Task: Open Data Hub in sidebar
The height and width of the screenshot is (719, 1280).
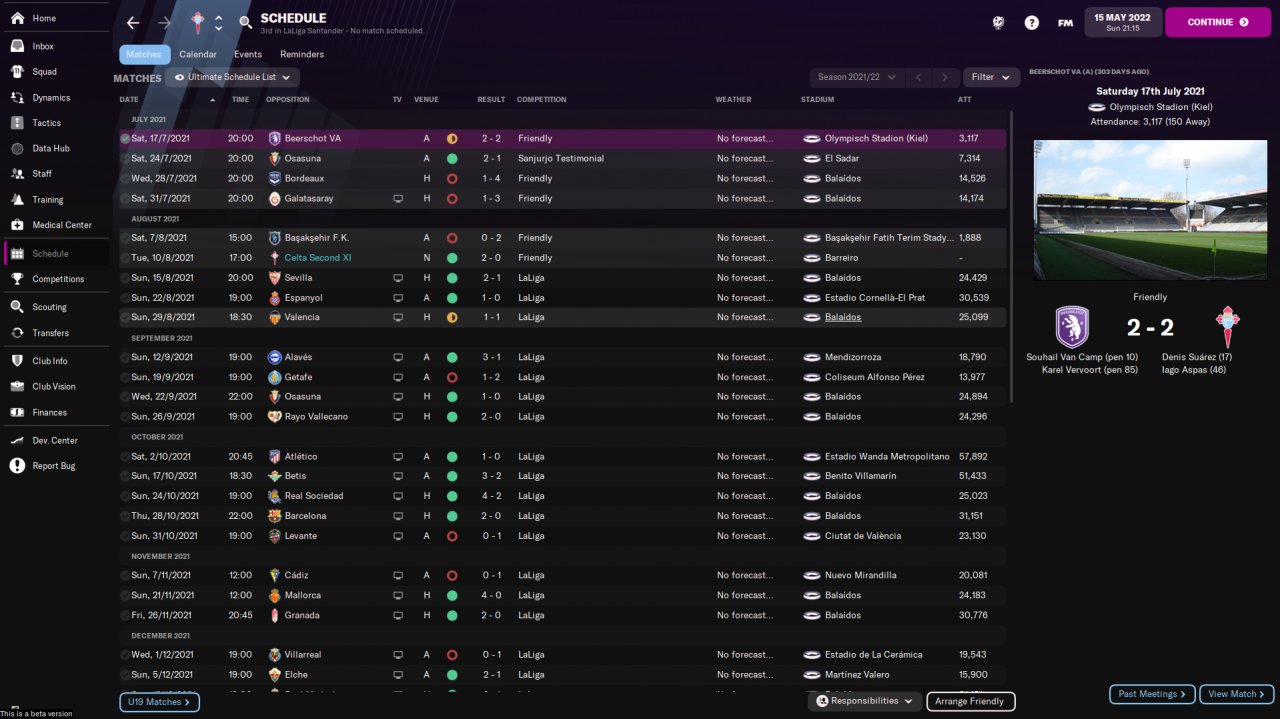Action: (x=51, y=148)
